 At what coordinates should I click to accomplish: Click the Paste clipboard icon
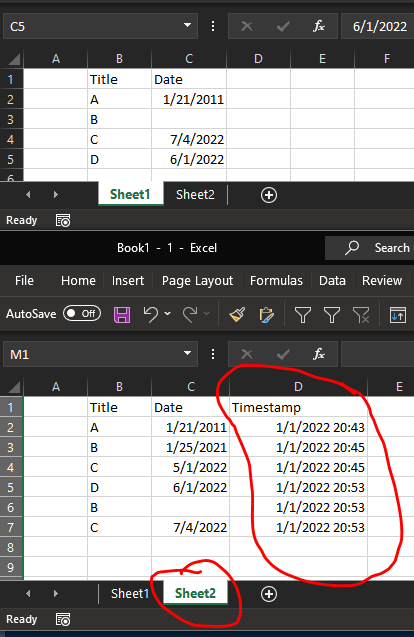tap(266, 315)
